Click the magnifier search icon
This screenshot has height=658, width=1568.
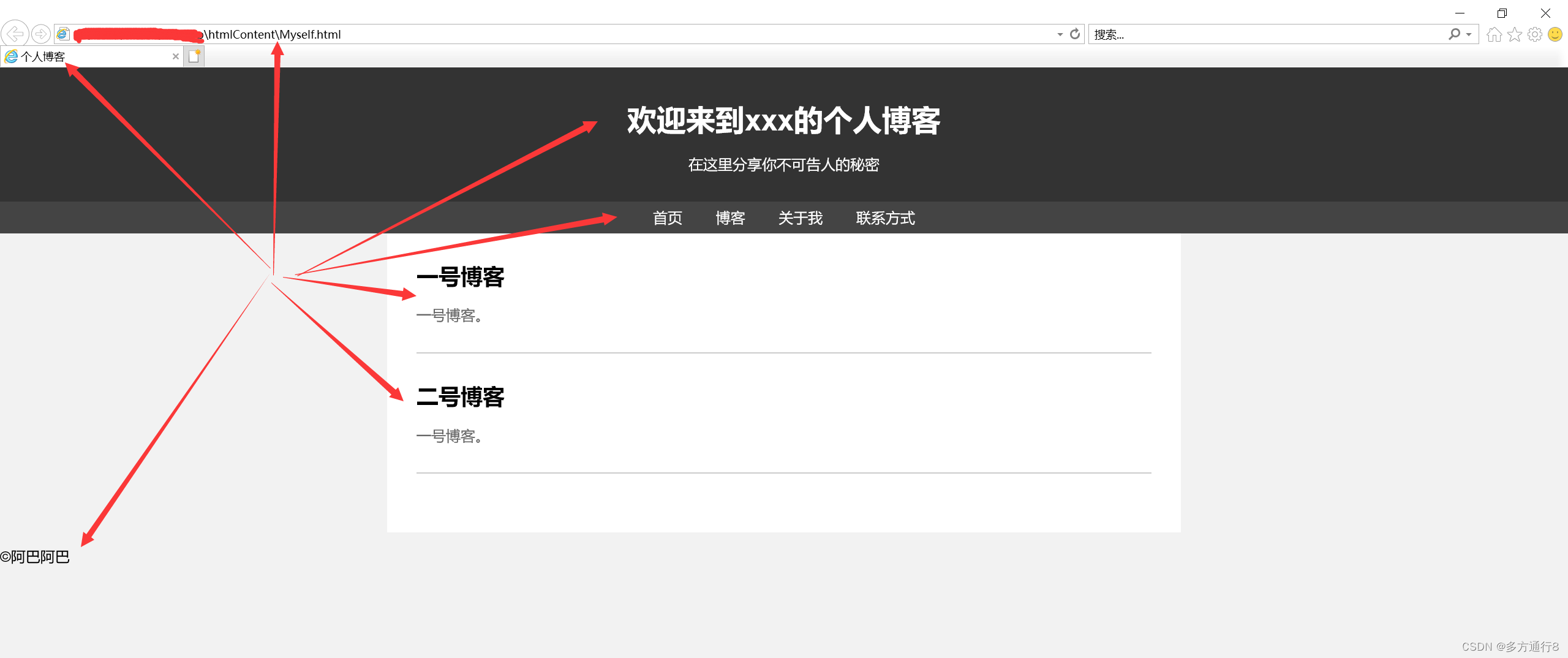point(1454,34)
